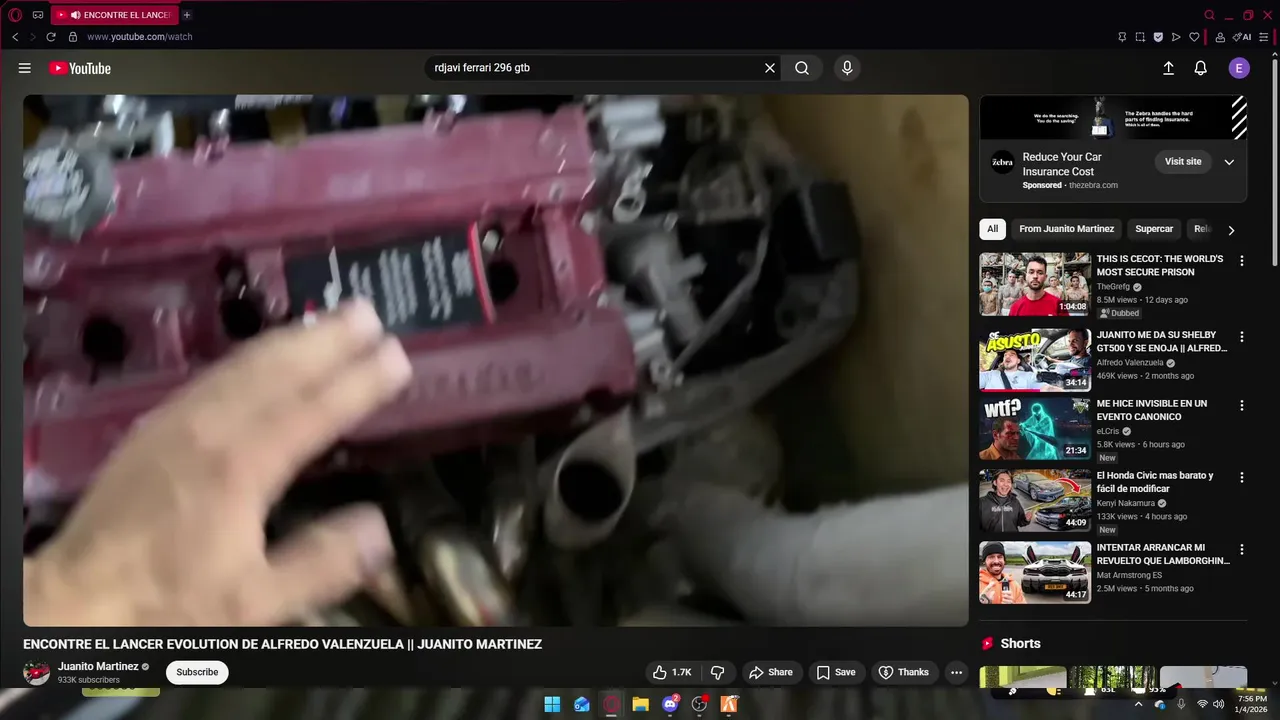This screenshot has height=720, width=1280.
Task: Subscribe to Juanito Martinez
Action: pos(197,672)
